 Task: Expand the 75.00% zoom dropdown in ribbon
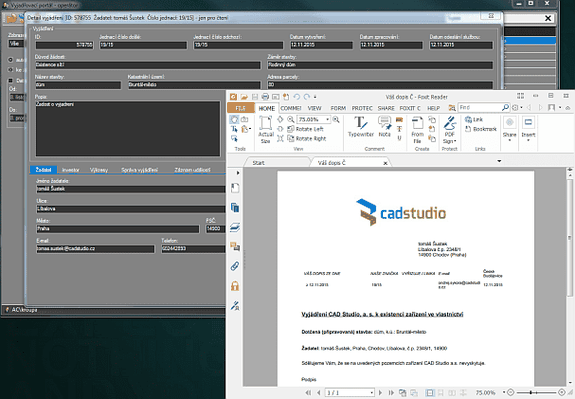pyautogui.click(x=327, y=120)
